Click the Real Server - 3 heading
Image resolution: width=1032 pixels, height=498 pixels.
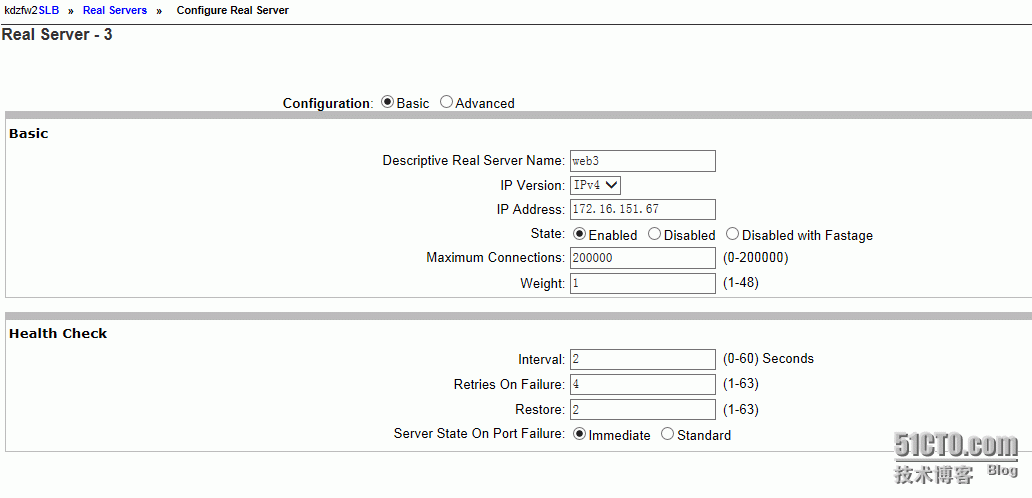click(x=57, y=35)
